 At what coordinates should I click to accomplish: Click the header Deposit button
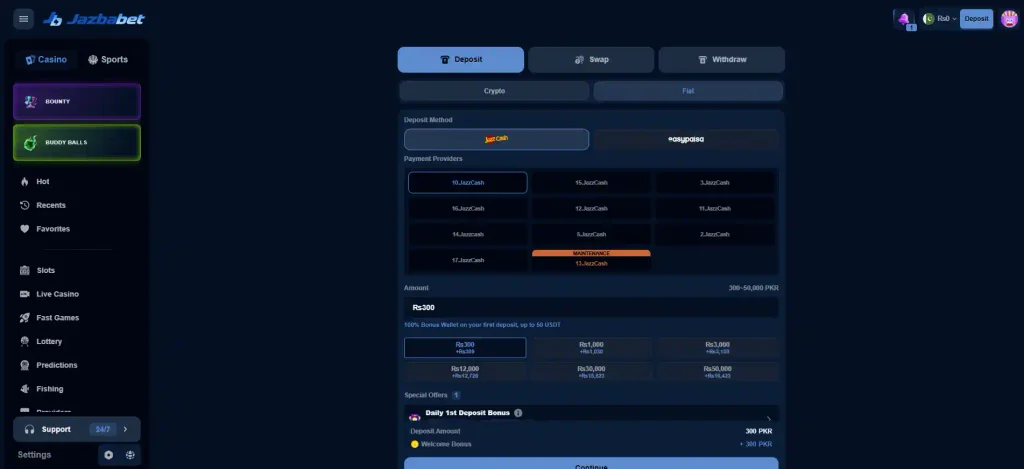976,18
